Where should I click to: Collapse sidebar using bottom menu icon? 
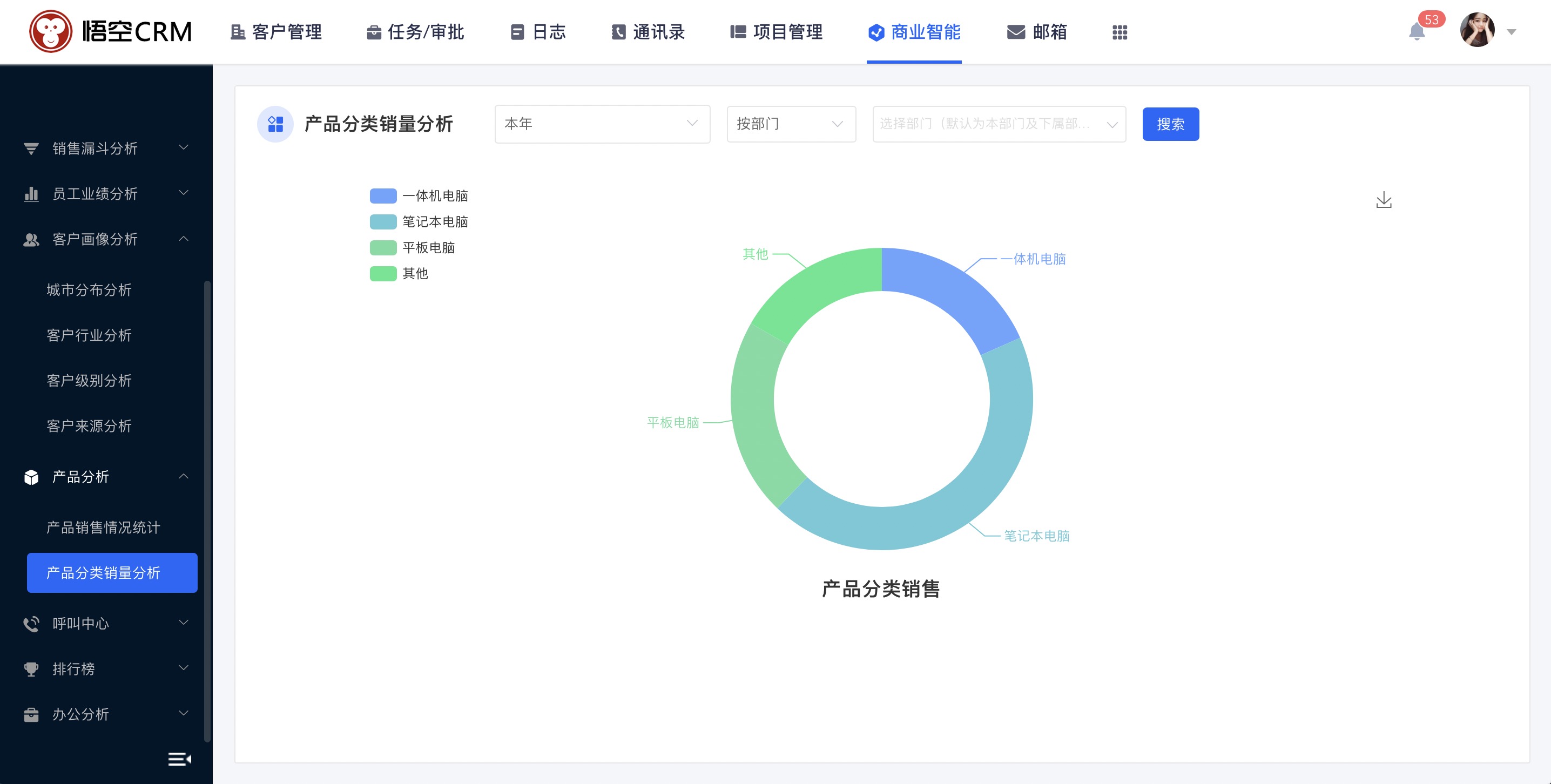179,759
